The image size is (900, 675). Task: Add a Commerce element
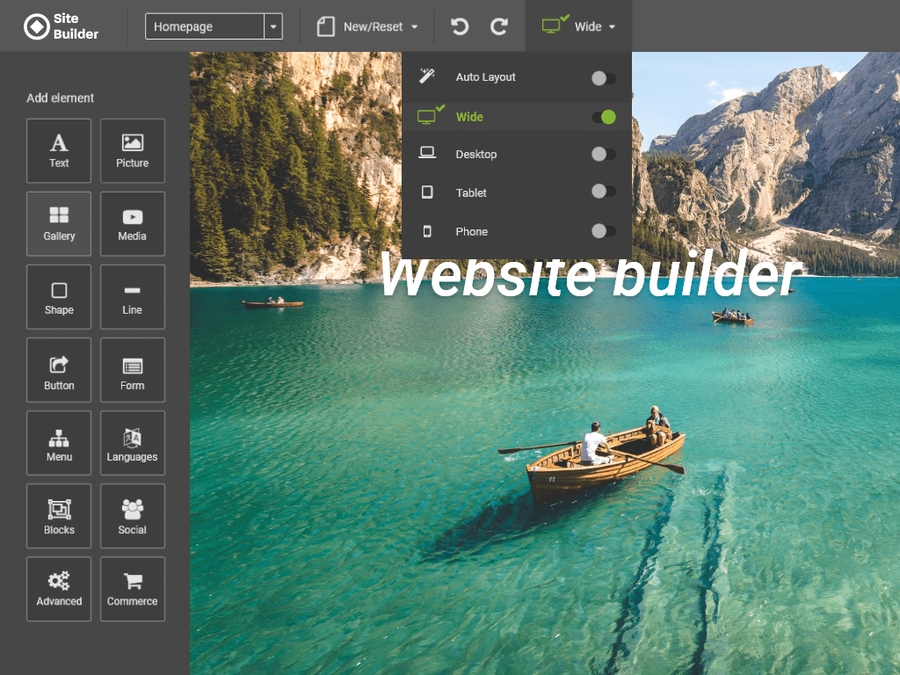[132, 589]
